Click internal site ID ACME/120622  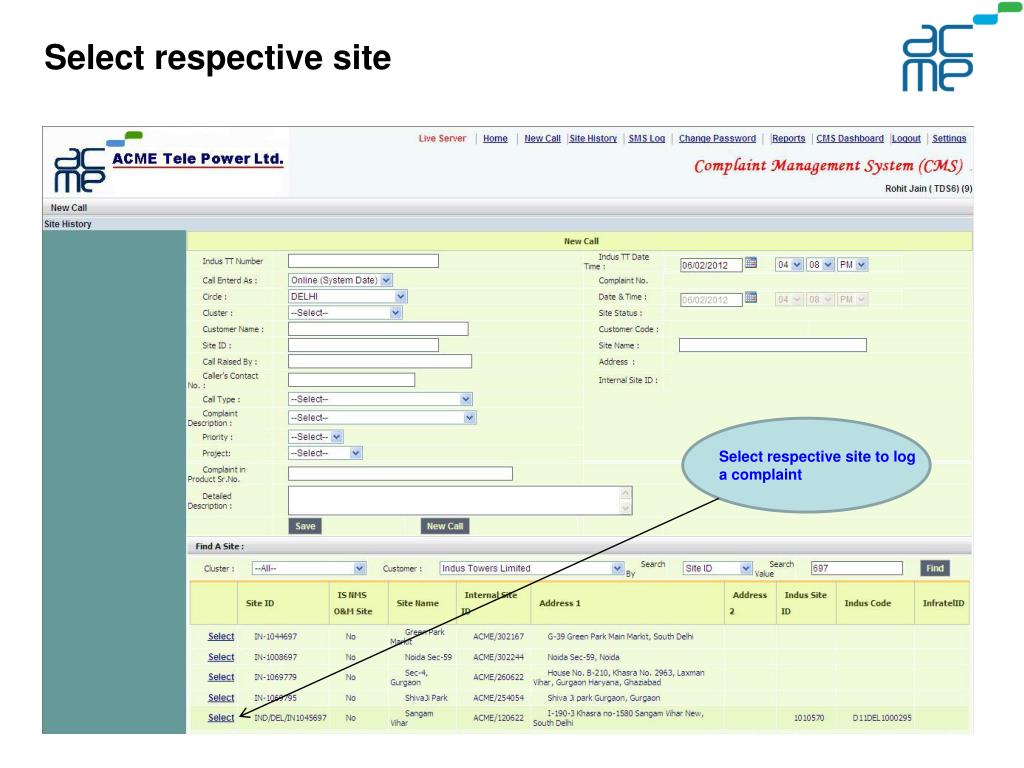click(x=498, y=718)
